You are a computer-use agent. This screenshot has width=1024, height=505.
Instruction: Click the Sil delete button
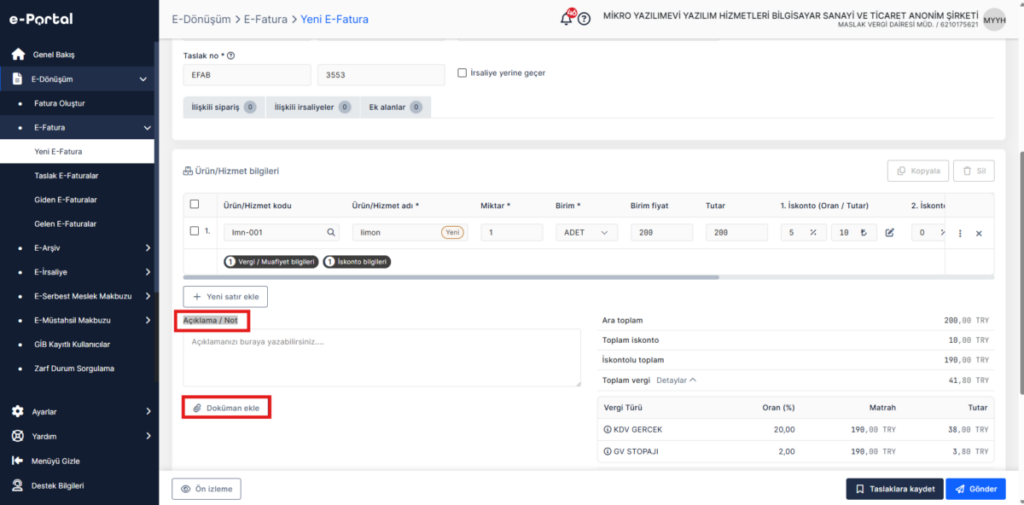point(974,171)
